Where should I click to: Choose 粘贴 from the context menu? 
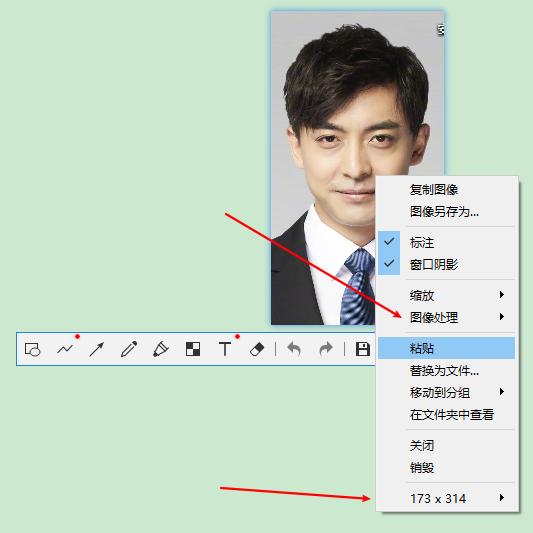pyautogui.click(x=446, y=348)
